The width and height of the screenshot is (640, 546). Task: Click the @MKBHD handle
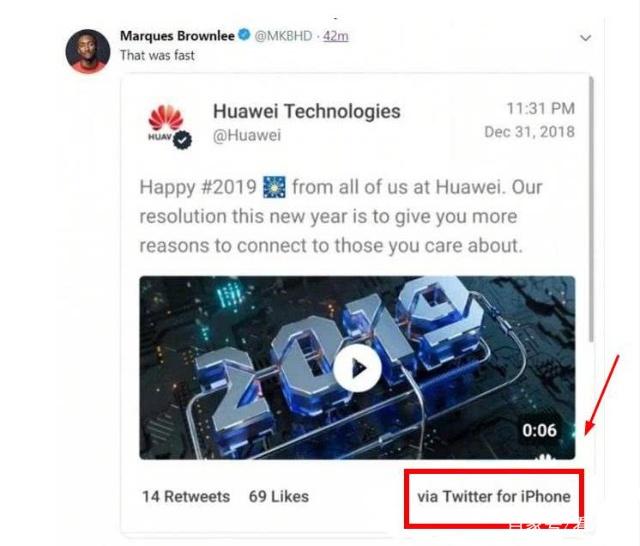point(283,36)
